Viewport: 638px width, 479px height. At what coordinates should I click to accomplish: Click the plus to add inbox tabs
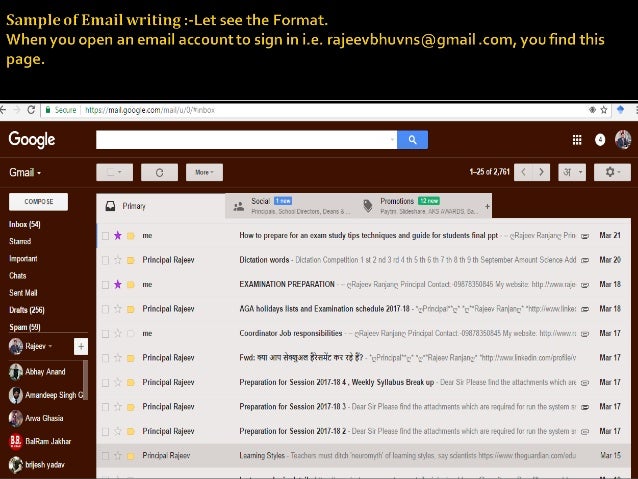tap(487, 206)
